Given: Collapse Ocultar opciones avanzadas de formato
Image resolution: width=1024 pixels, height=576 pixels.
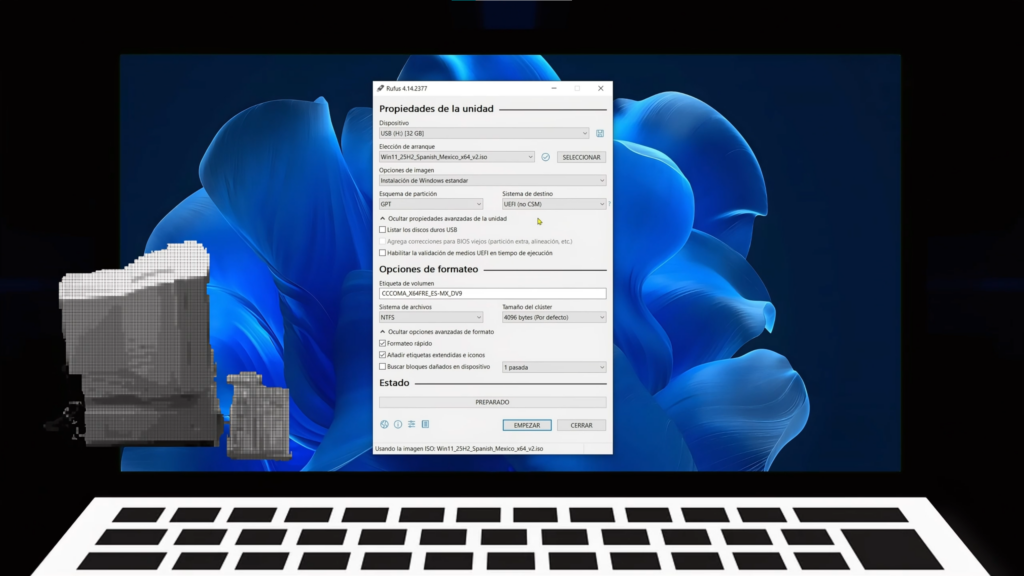Looking at the screenshot, I should click(437, 332).
